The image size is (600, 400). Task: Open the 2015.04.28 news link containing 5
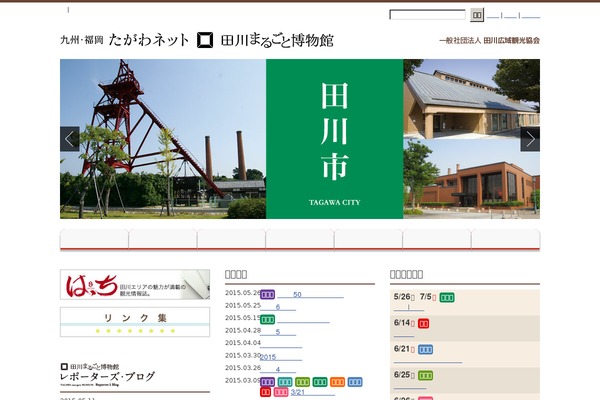pos(278,332)
